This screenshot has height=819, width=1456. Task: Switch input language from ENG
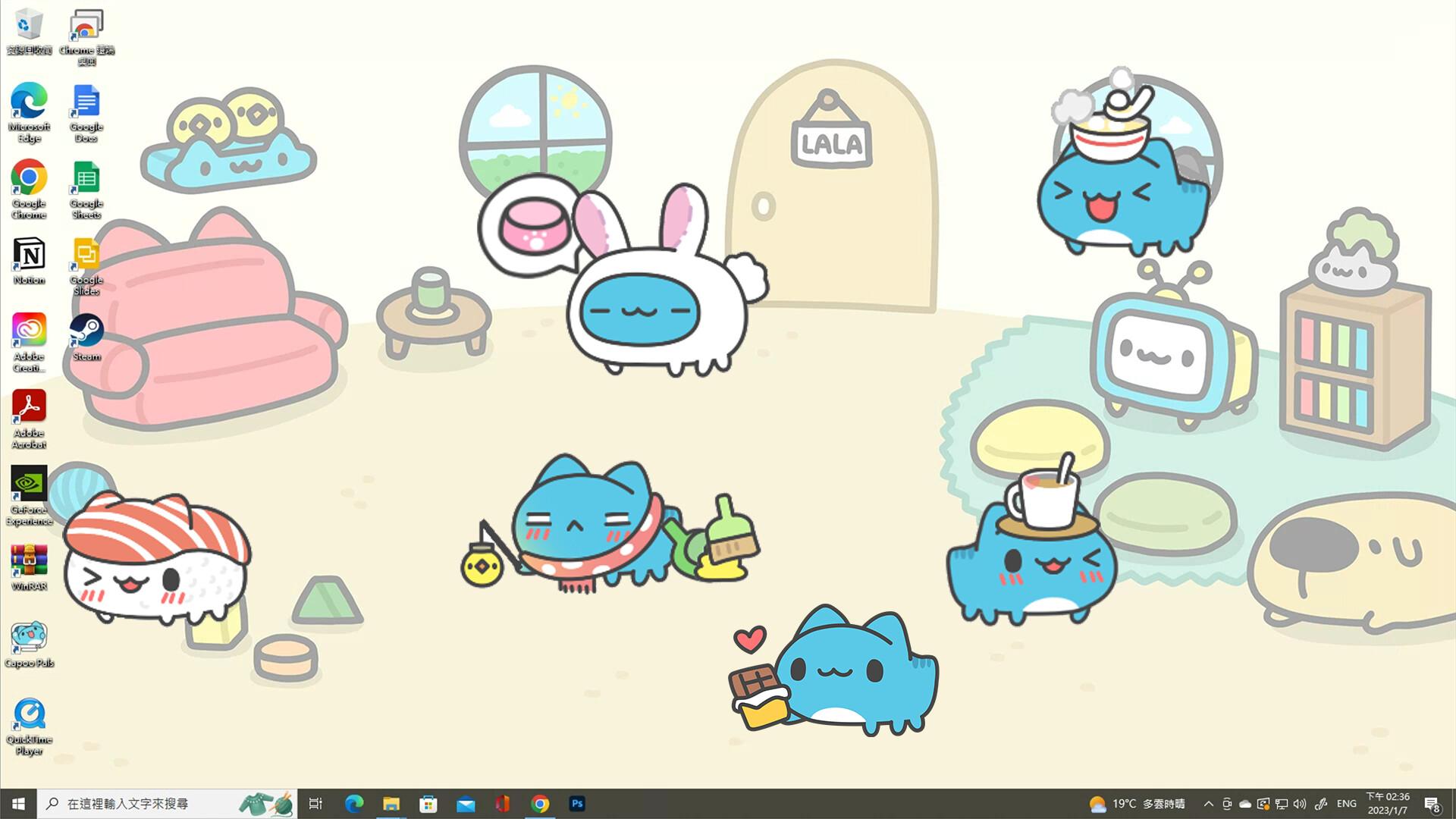[x=1346, y=803]
